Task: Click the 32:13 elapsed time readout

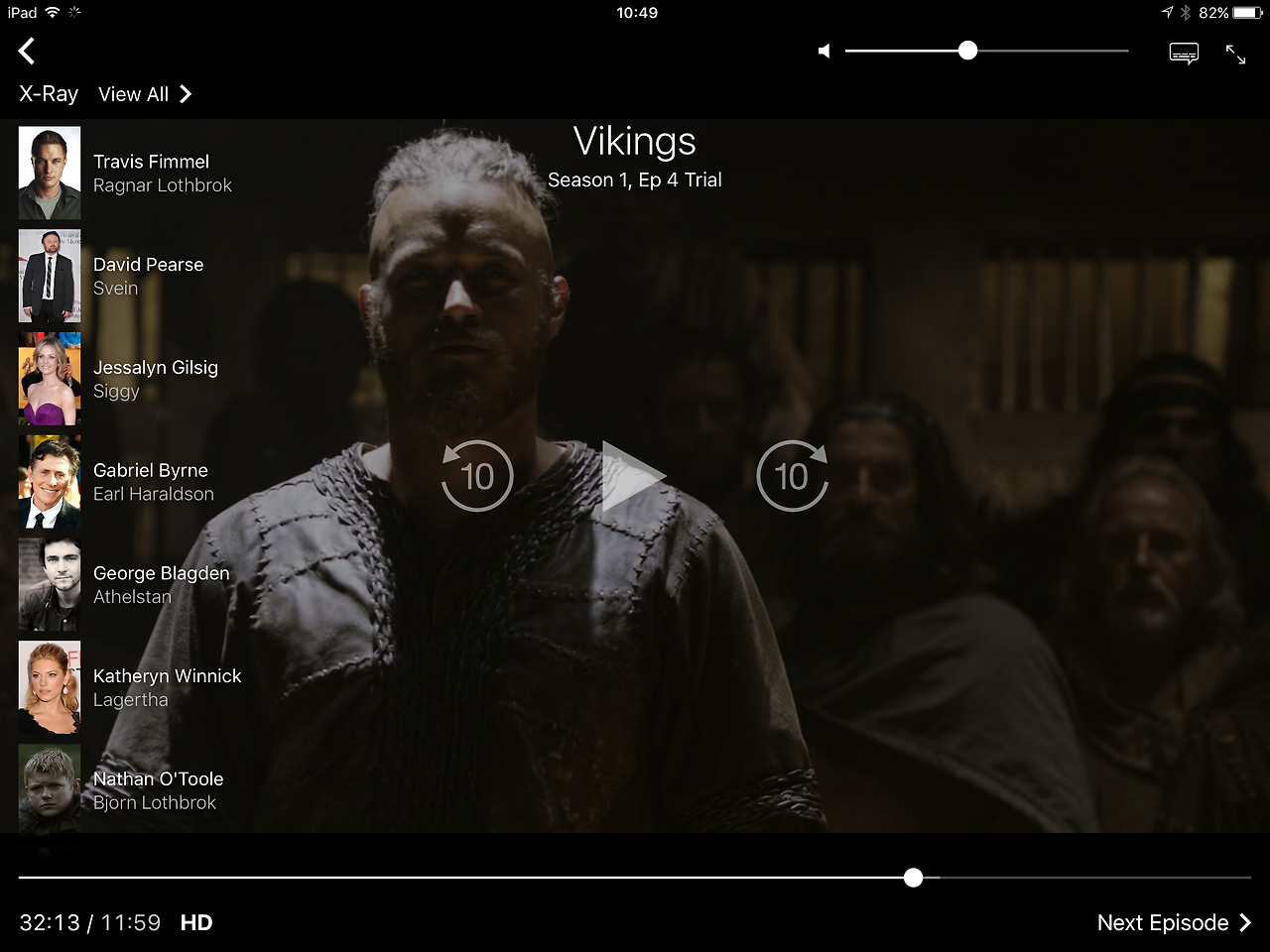Action: 50,923
